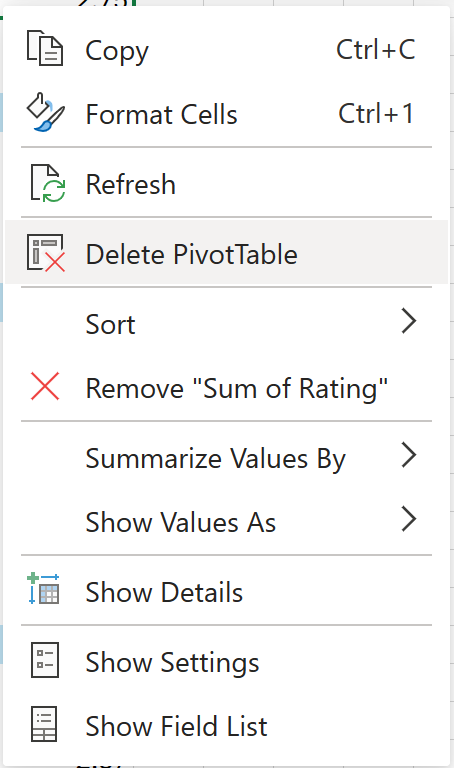
Task: Click the Format Cells paintbrush icon
Action: (45, 112)
